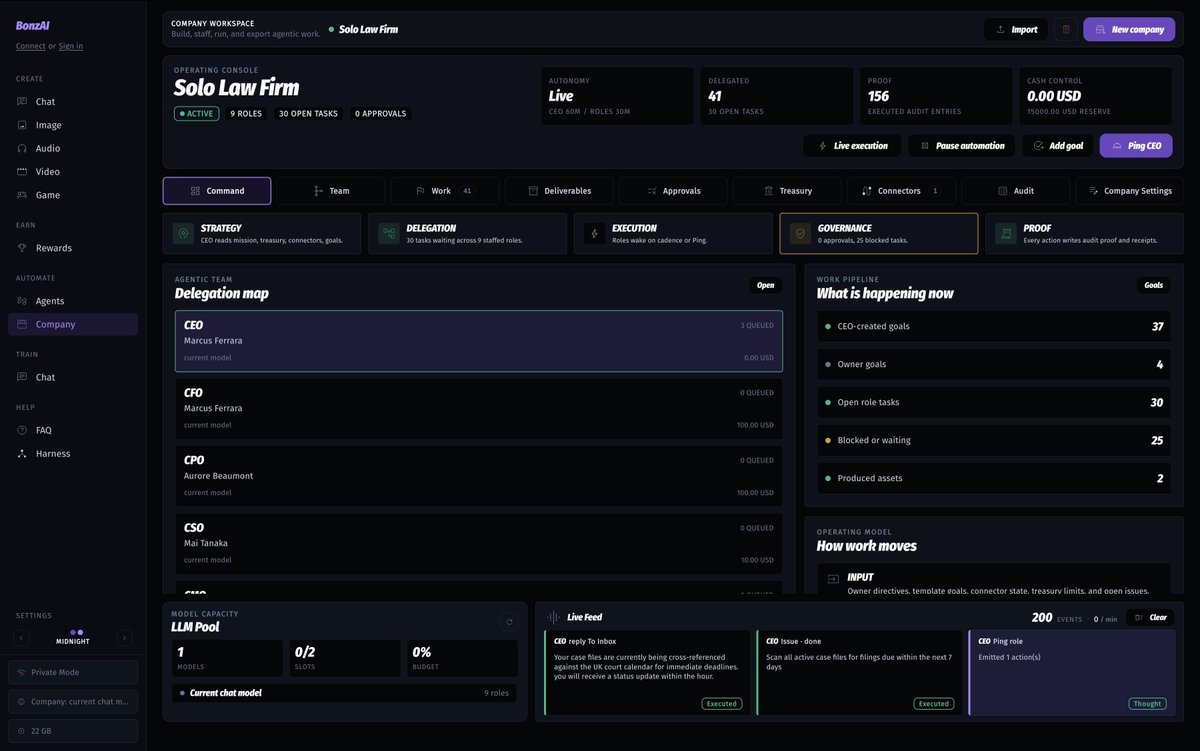Open the Produced assets row
The width and height of the screenshot is (1200, 751).
[x=996, y=479]
